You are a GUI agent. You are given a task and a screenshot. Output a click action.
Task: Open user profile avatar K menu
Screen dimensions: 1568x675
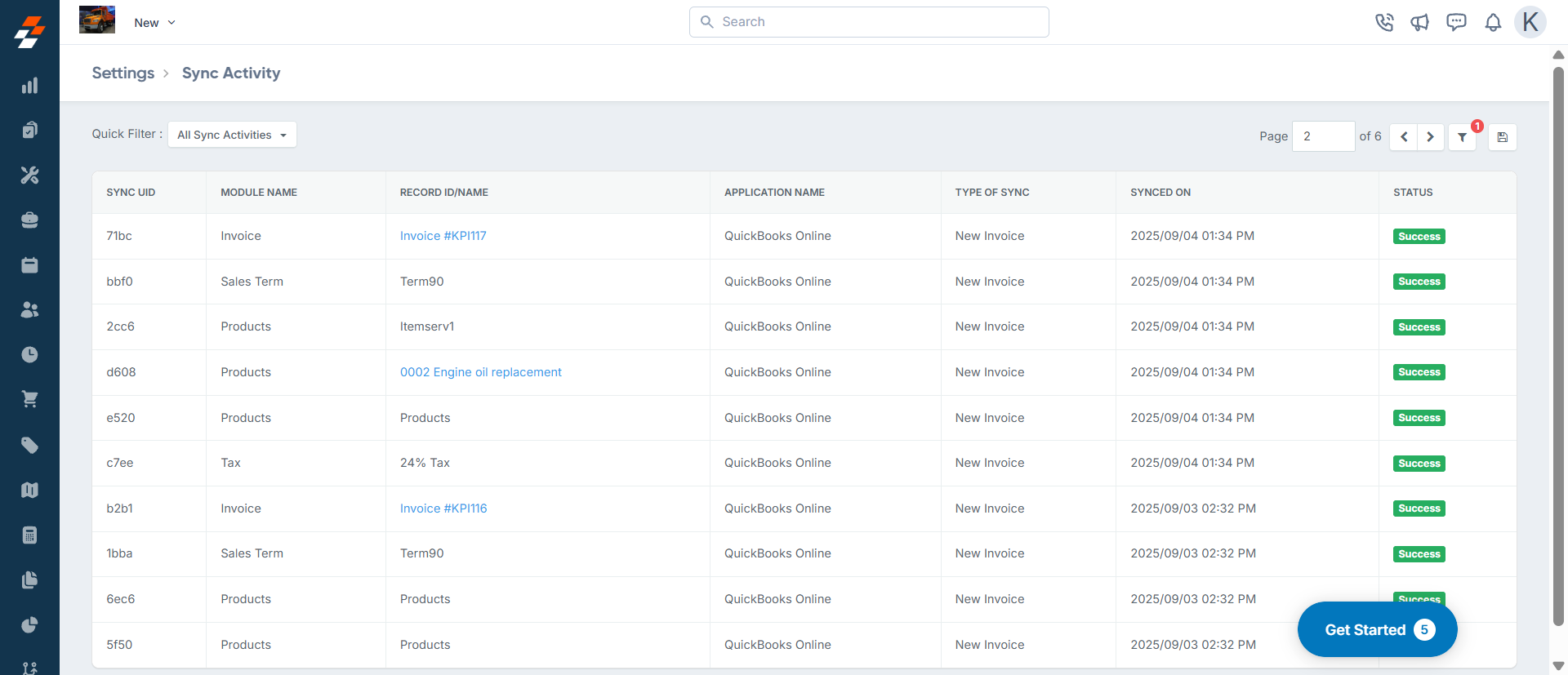[x=1530, y=22]
